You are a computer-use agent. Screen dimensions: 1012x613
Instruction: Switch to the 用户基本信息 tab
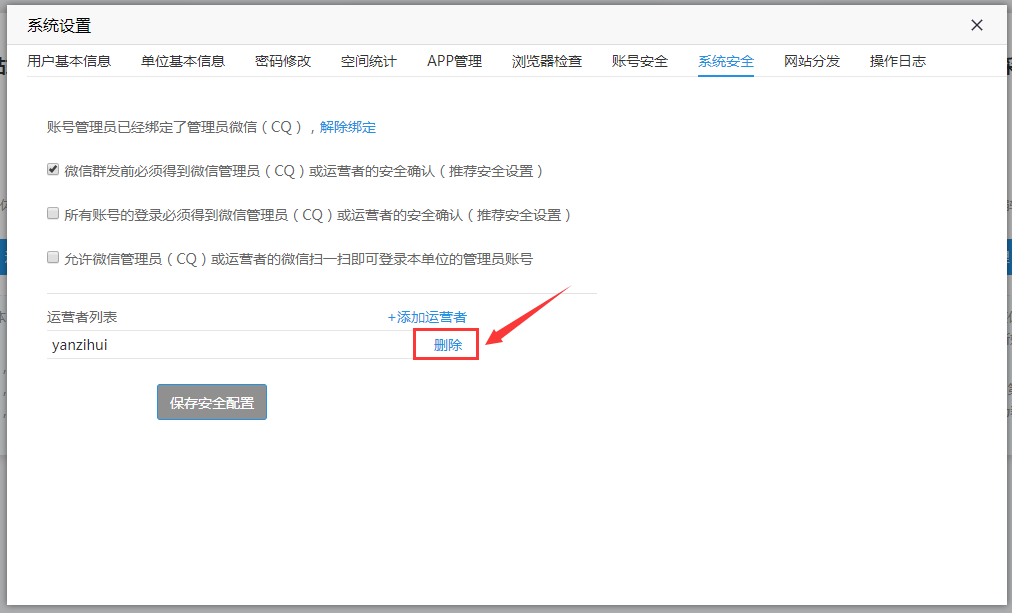[69, 61]
